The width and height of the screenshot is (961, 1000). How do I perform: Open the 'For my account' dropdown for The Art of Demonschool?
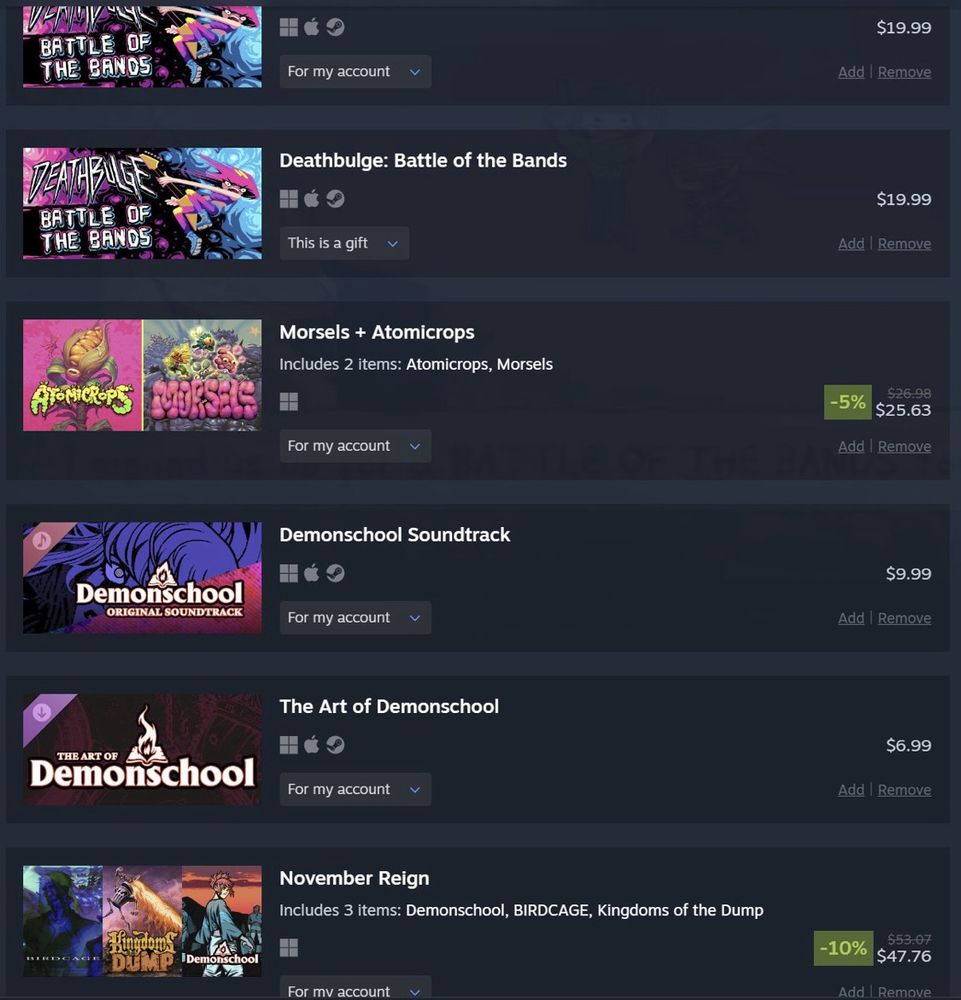pos(355,789)
